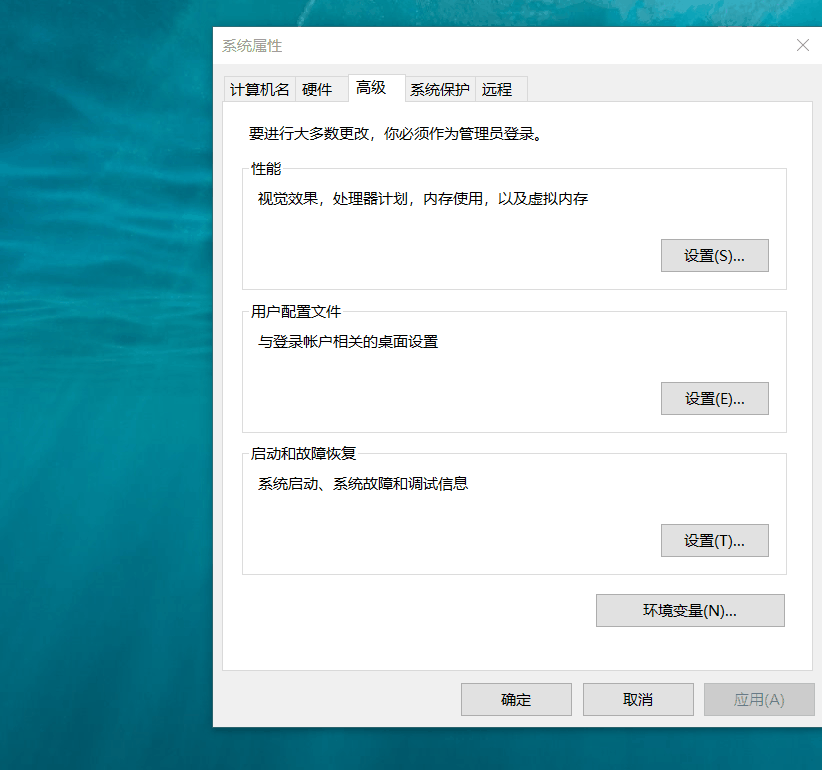822x770 pixels.
Task: Go to the 系统保护 tab
Action: pos(440,89)
